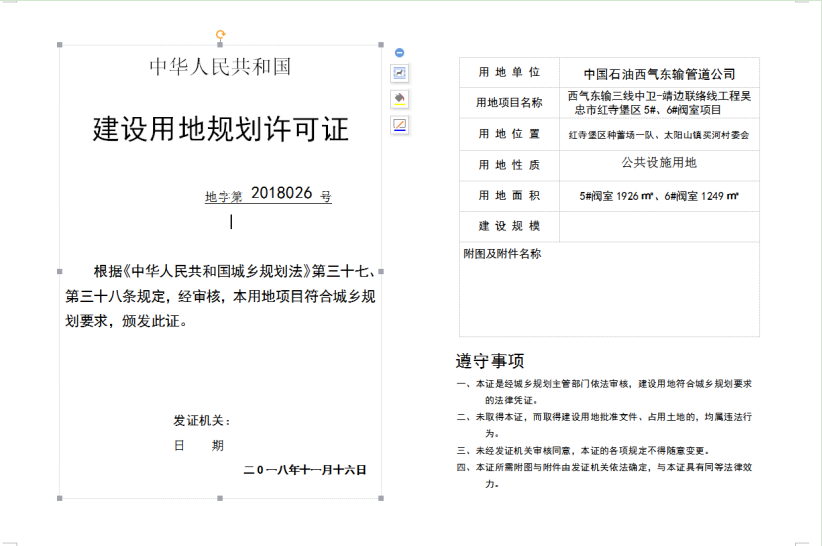Click the 公共设施用地 table cell
The width and height of the screenshot is (822, 546).
(659, 163)
